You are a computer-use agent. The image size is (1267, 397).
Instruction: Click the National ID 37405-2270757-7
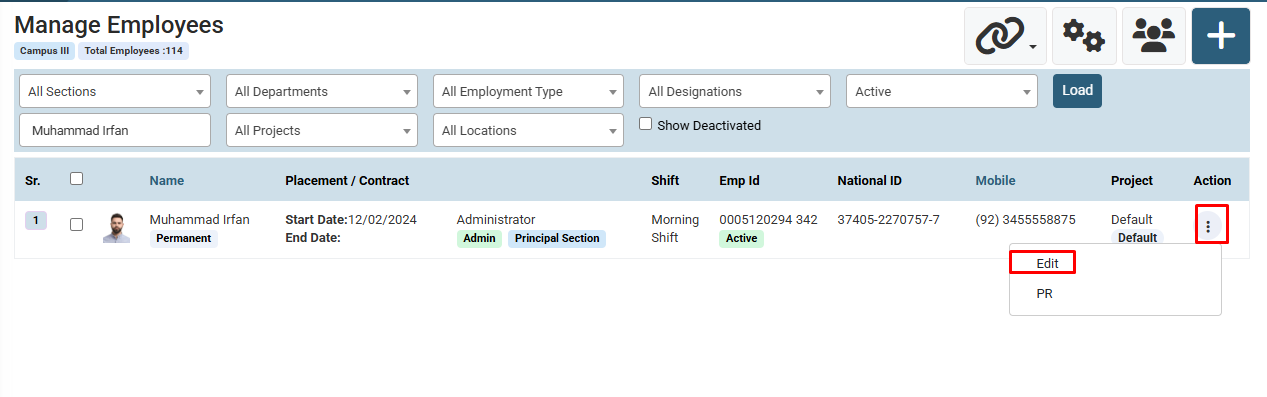888,219
